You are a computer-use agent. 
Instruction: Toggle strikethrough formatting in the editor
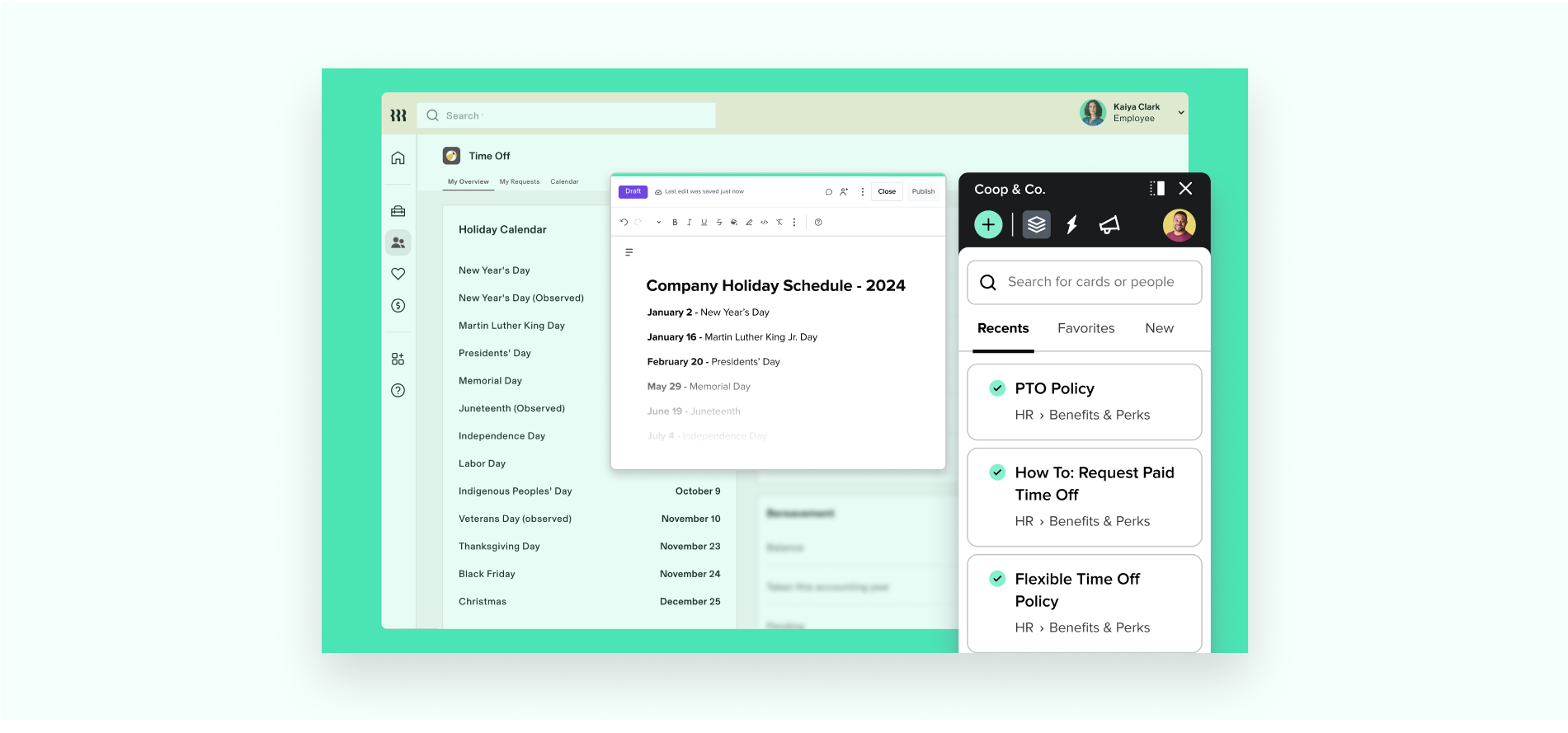(719, 222)
